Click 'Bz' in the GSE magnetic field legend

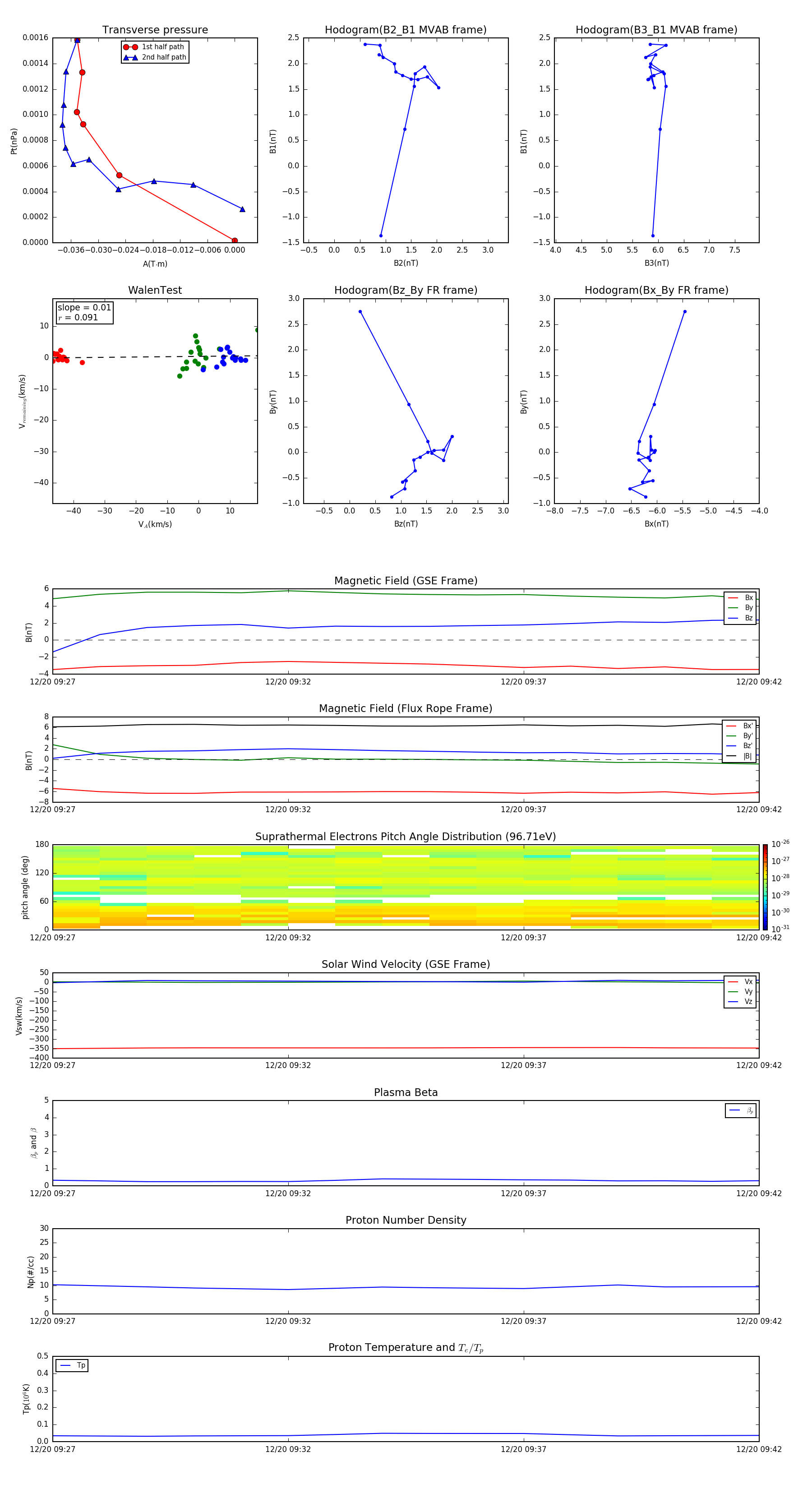[x=749, y=619]
